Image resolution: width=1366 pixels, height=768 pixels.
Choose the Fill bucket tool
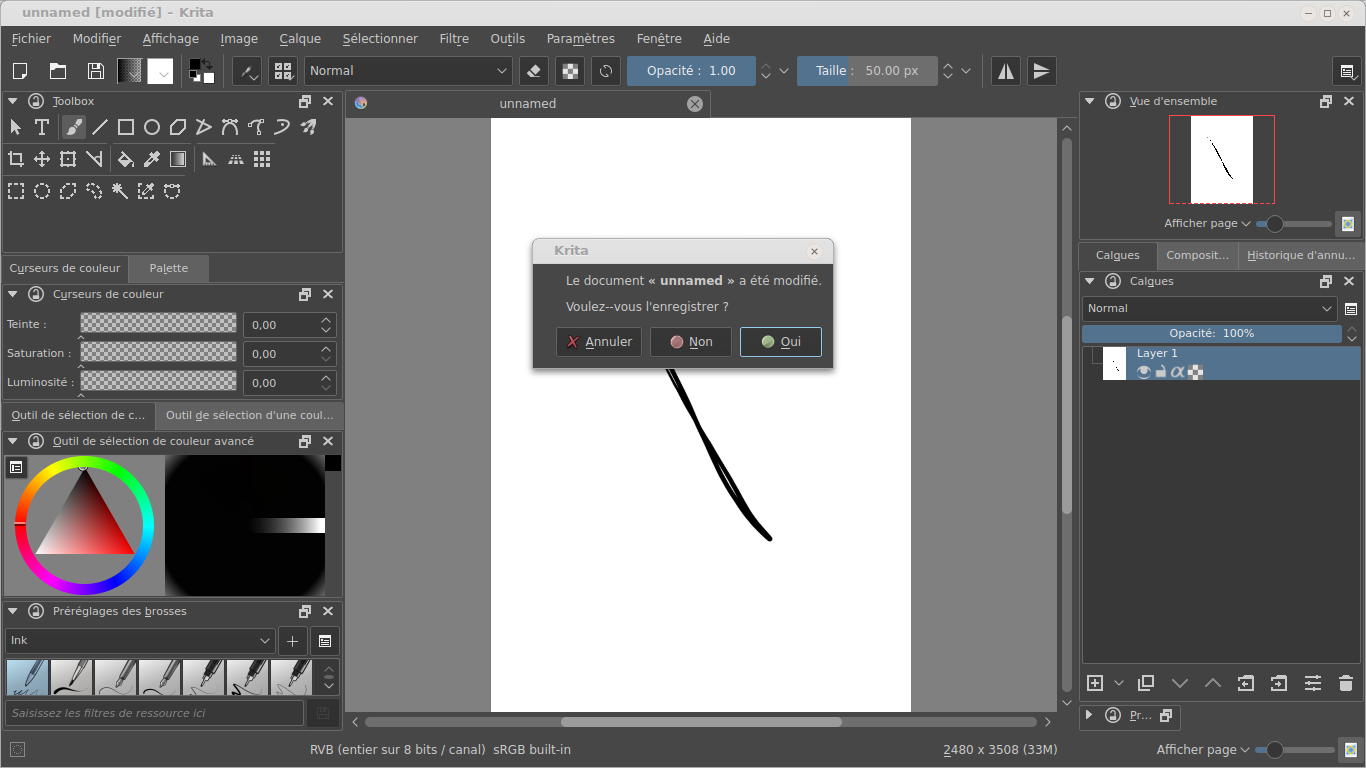click(x=126, y=159)
